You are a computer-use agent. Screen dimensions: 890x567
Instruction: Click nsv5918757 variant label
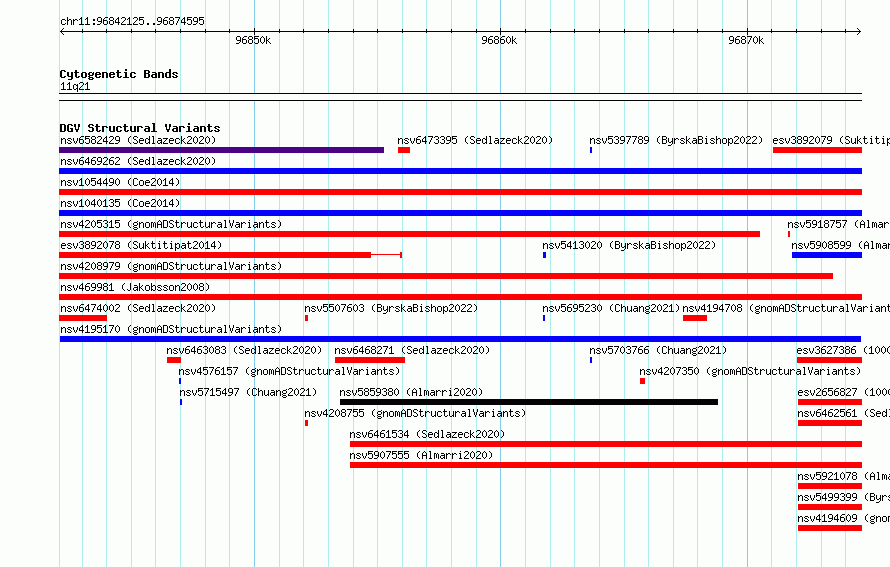(838, 224)
